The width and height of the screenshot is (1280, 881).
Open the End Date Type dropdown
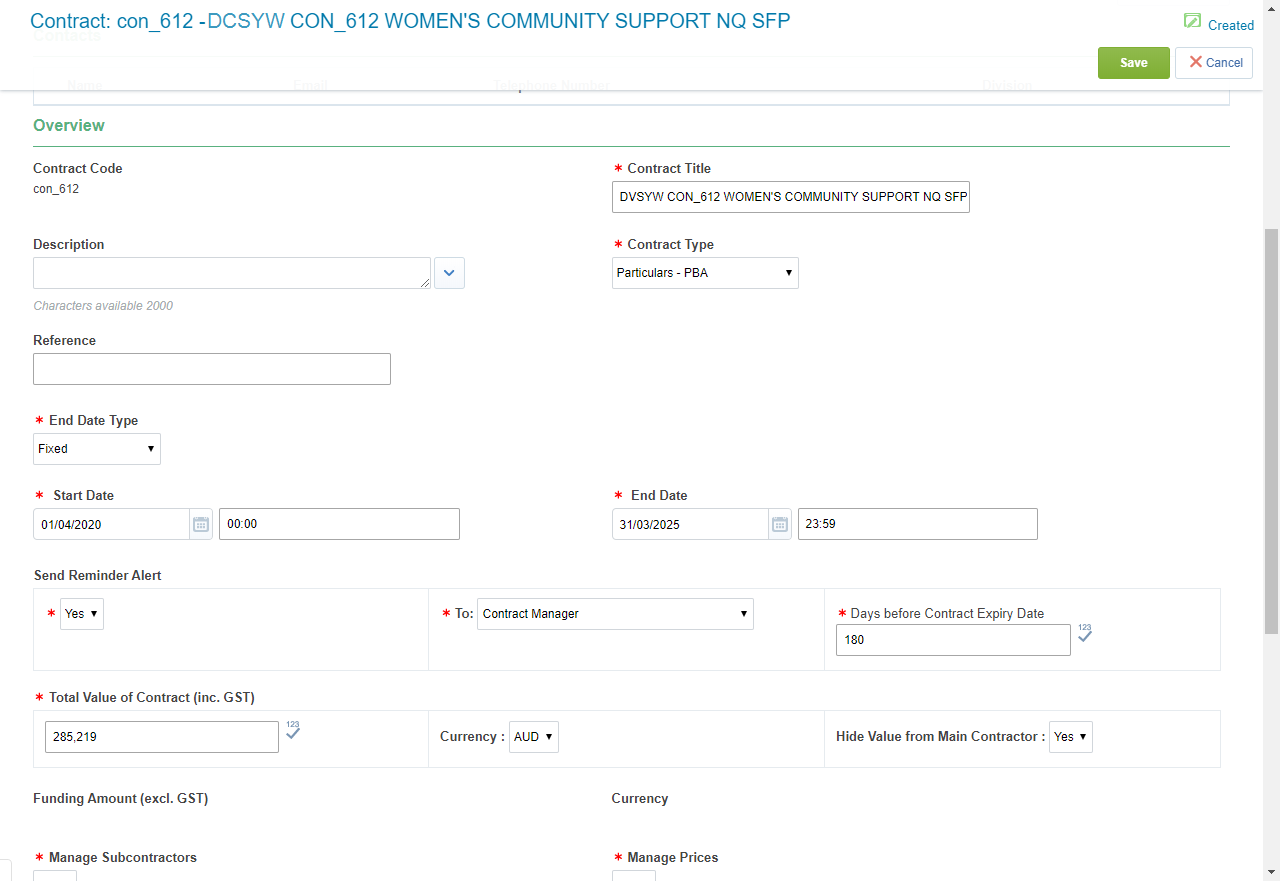pos(97,449)
